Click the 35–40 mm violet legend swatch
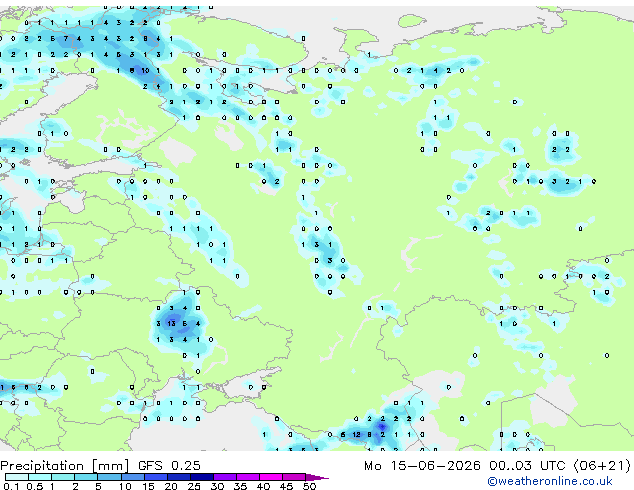 [x=248, y=477]
